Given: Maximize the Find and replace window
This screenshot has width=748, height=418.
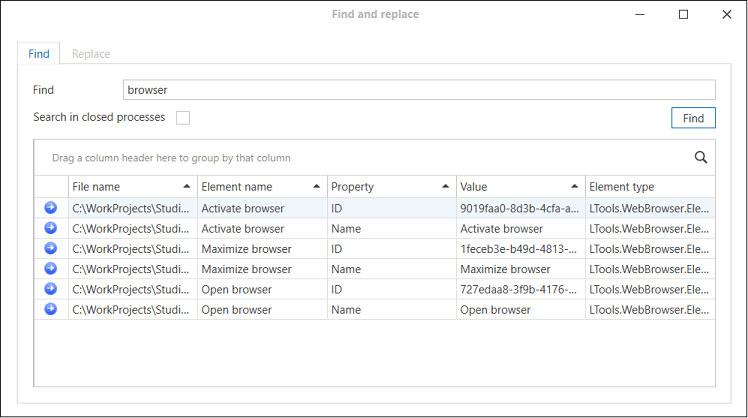Looking at the screenshot, I should click(x=684, y=15).
